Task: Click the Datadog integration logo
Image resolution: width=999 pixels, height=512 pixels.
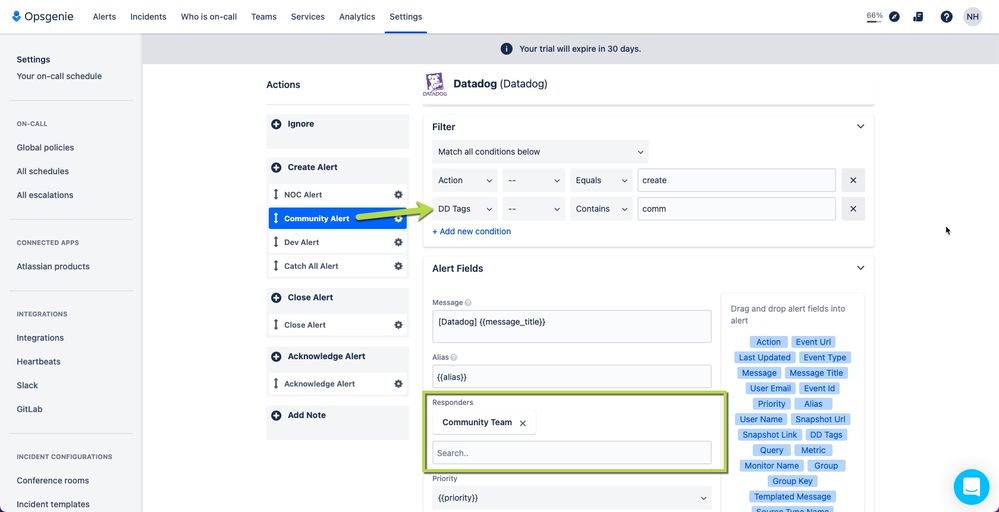Action: click(x=435, y=84)
